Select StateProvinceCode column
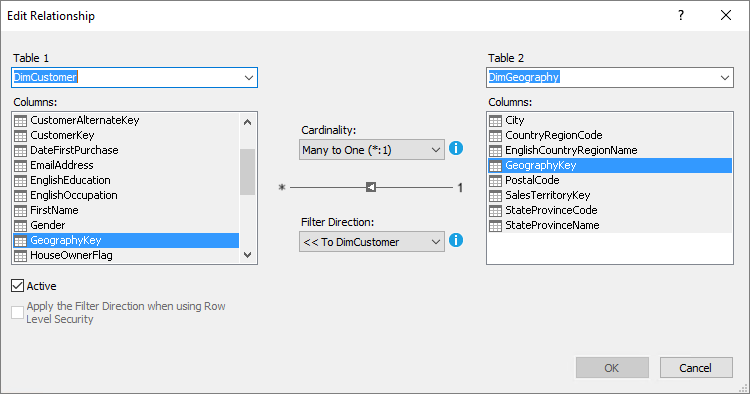This screenshot has width=750, height=394. click(610, 210)
